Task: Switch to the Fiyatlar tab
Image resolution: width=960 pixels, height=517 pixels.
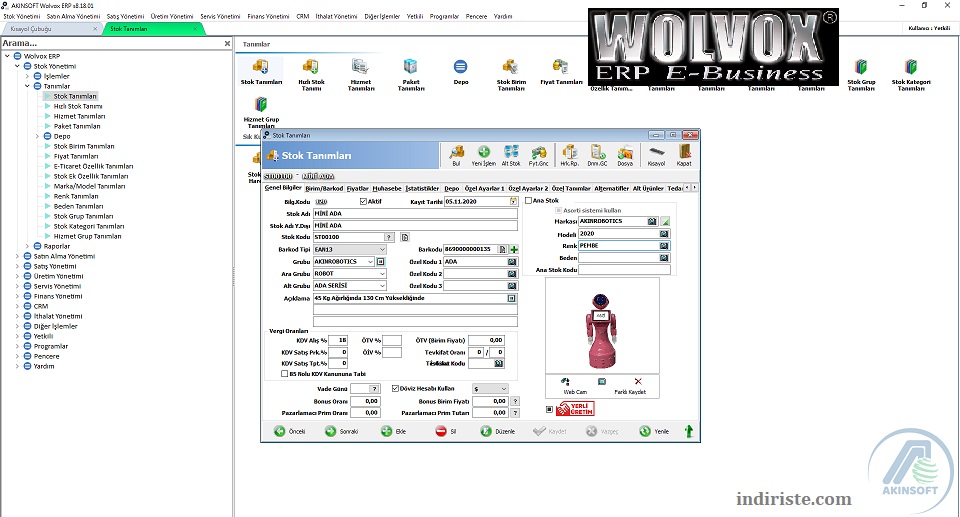Action: 358,189
